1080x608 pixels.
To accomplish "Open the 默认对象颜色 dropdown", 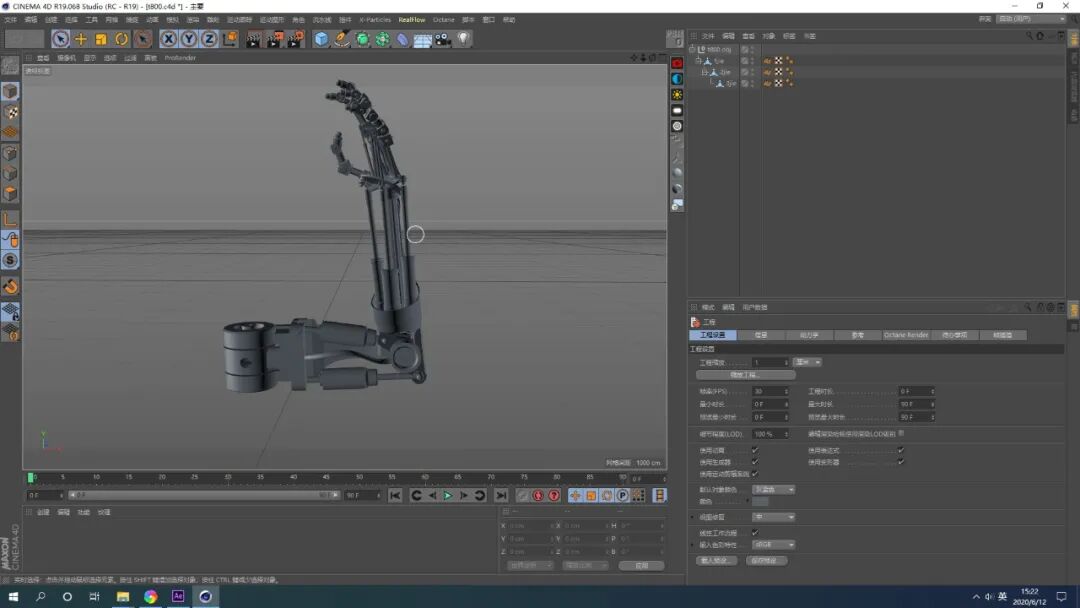I will click(x=774, y=490).
